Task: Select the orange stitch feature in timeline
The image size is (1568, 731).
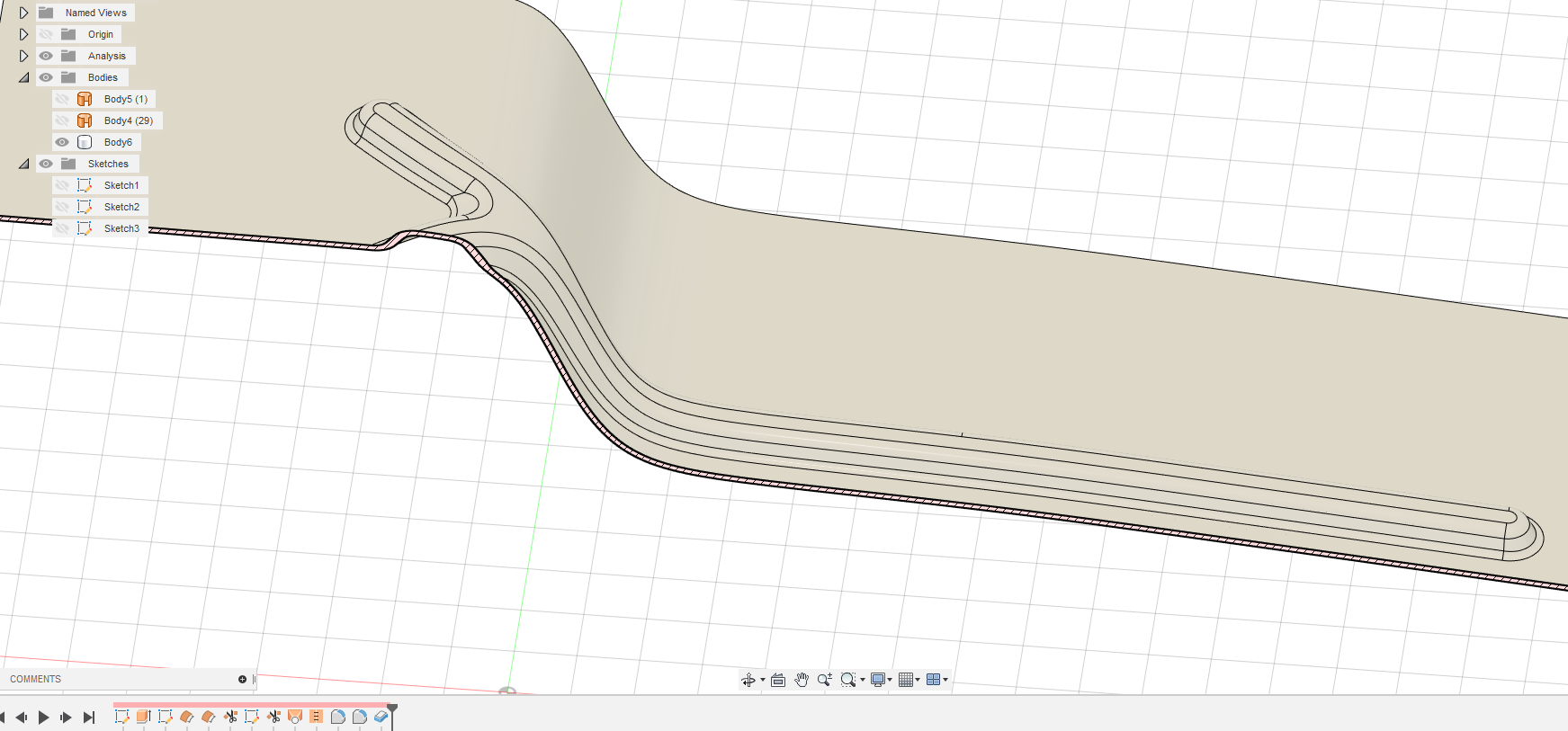Action: pos(316,717)
